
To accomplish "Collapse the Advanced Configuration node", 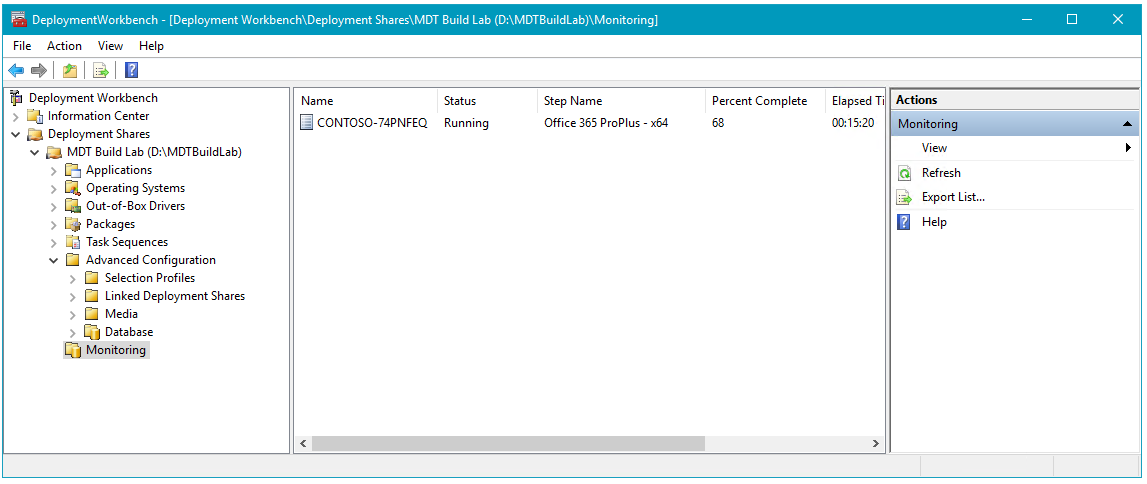I will 54,260.
